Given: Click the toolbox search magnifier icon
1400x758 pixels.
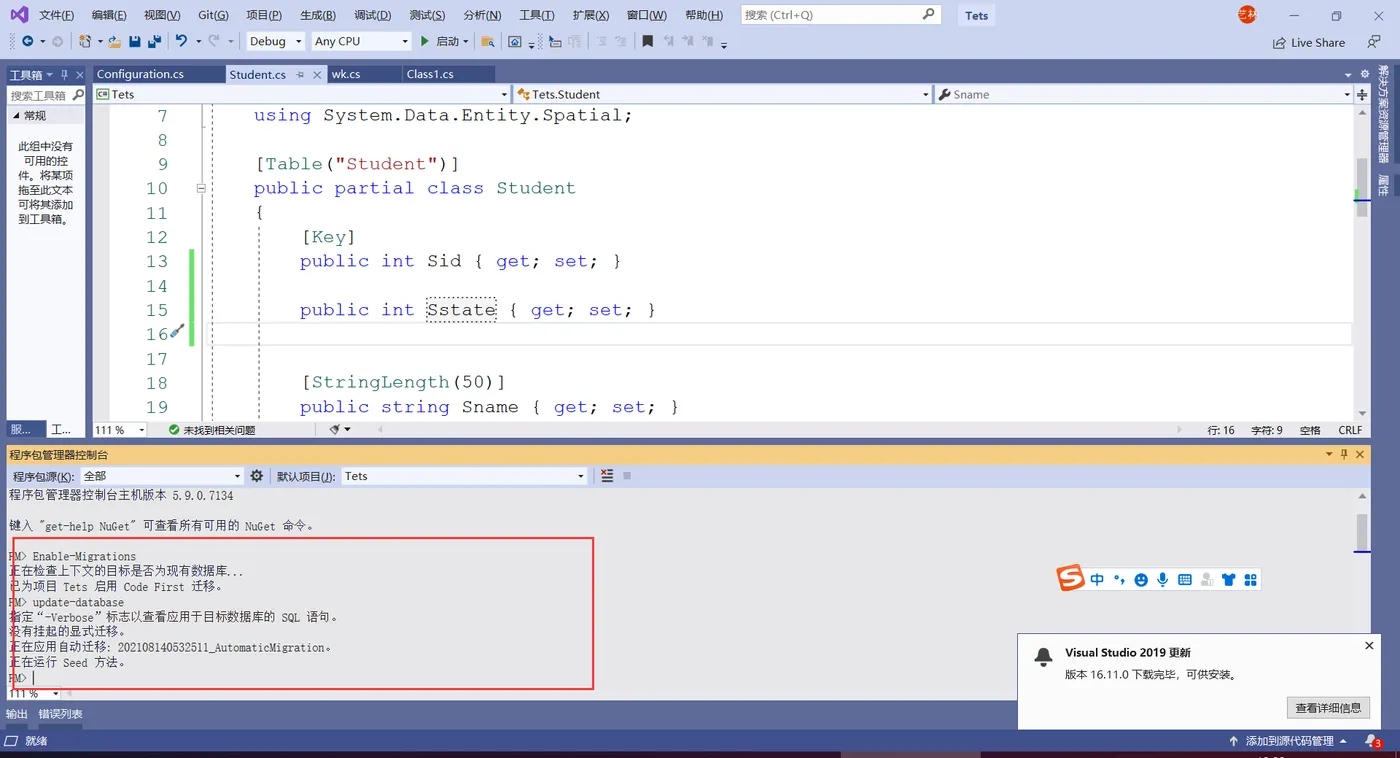Looking at the screenshot, I should 79,95.
